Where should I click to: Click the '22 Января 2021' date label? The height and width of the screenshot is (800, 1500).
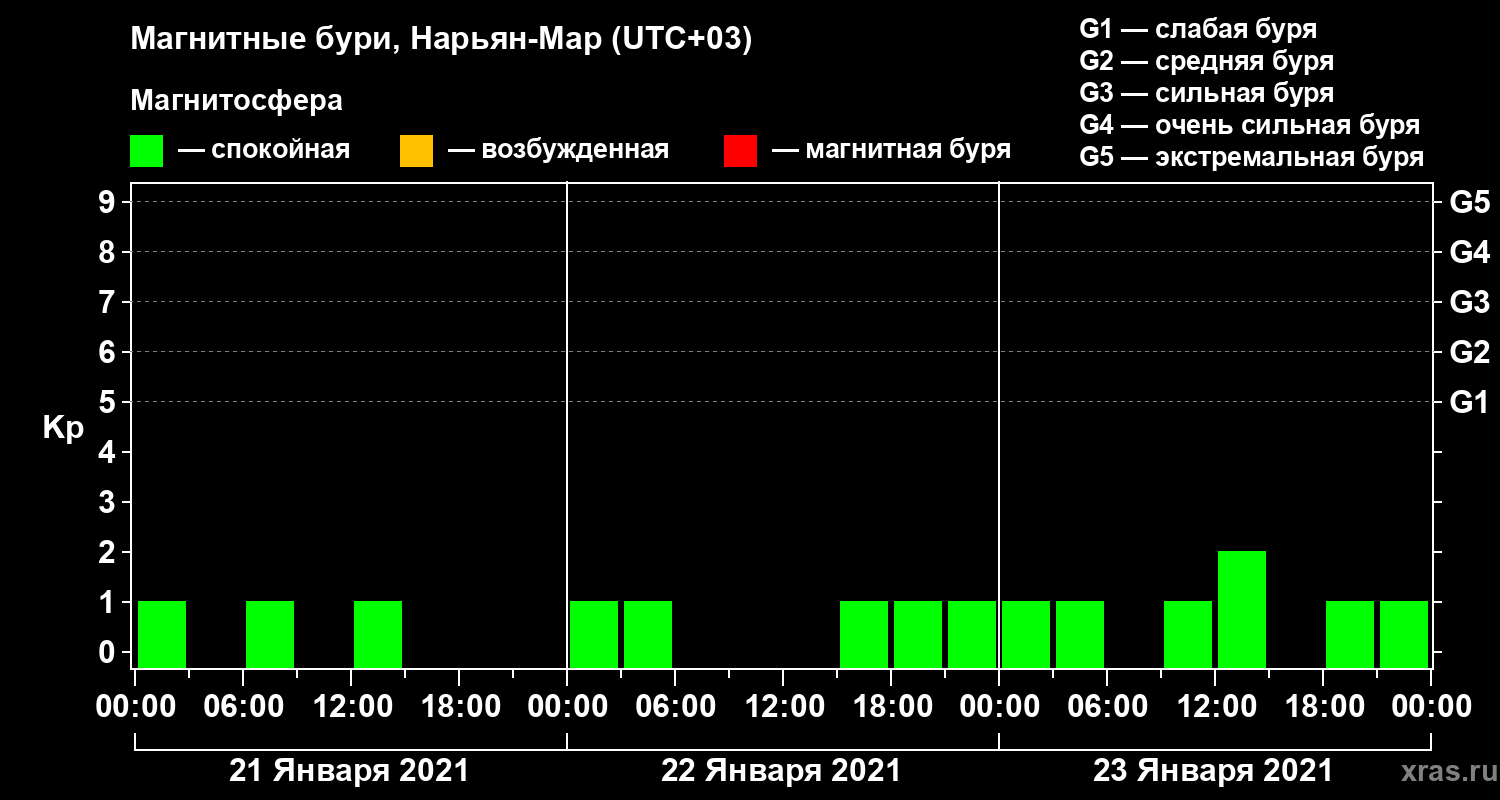[x=781, y=771]
